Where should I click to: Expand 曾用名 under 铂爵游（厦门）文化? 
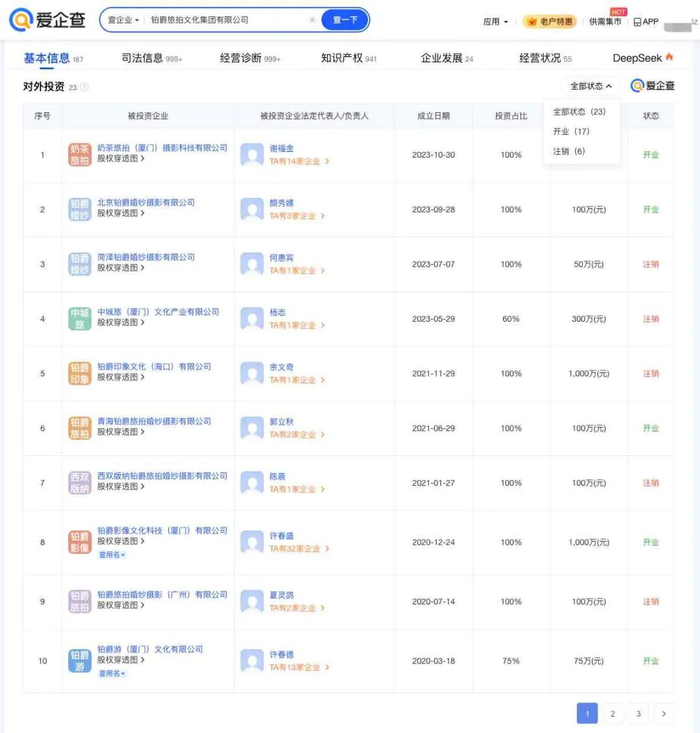pyautogui.click(x=112, y=674)
